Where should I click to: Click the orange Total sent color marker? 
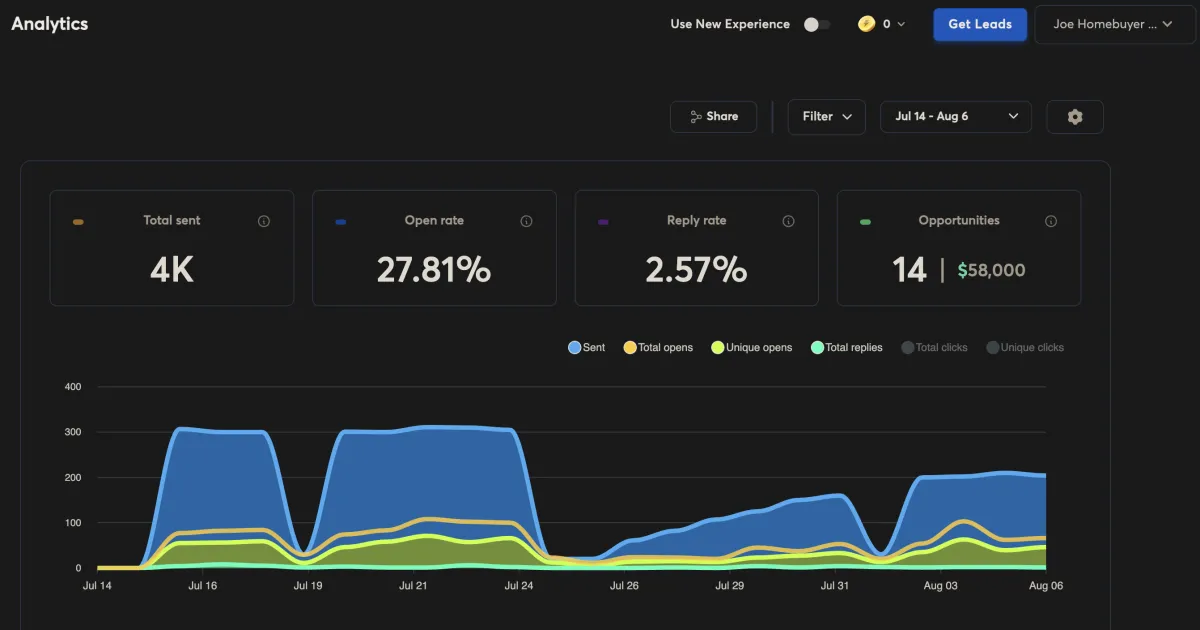pyautogui.click(x=78, y=221)
